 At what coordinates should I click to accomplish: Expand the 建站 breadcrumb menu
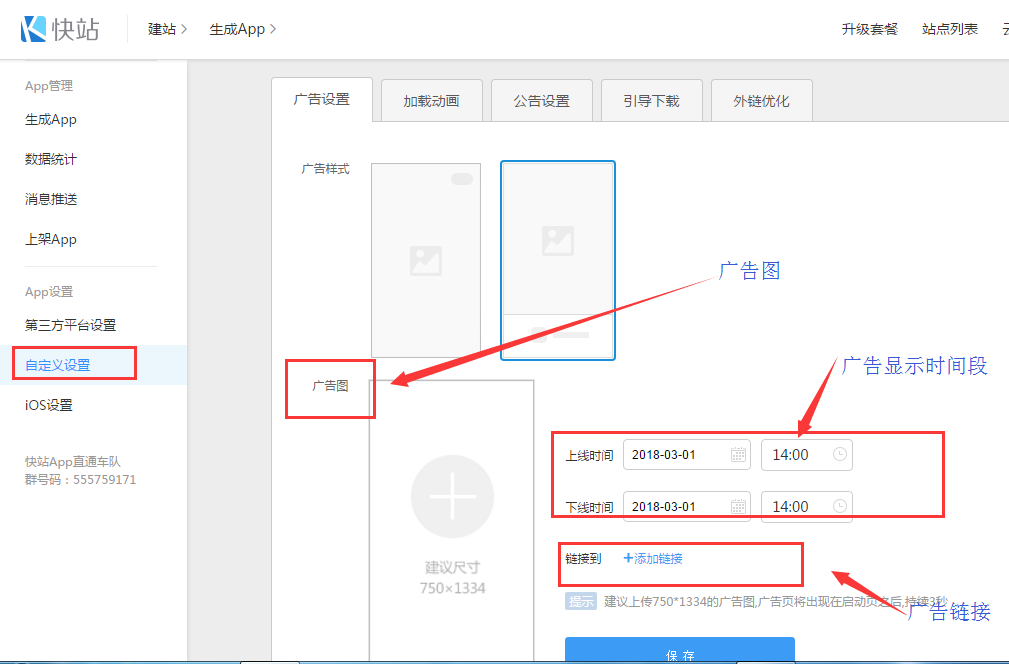click(167, 29)
